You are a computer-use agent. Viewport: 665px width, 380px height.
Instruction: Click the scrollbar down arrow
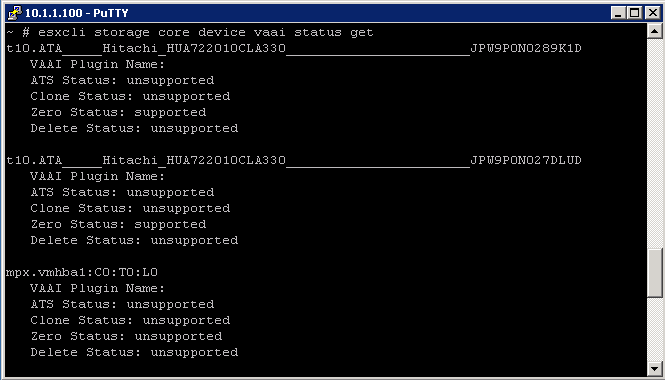pos(654,369)
